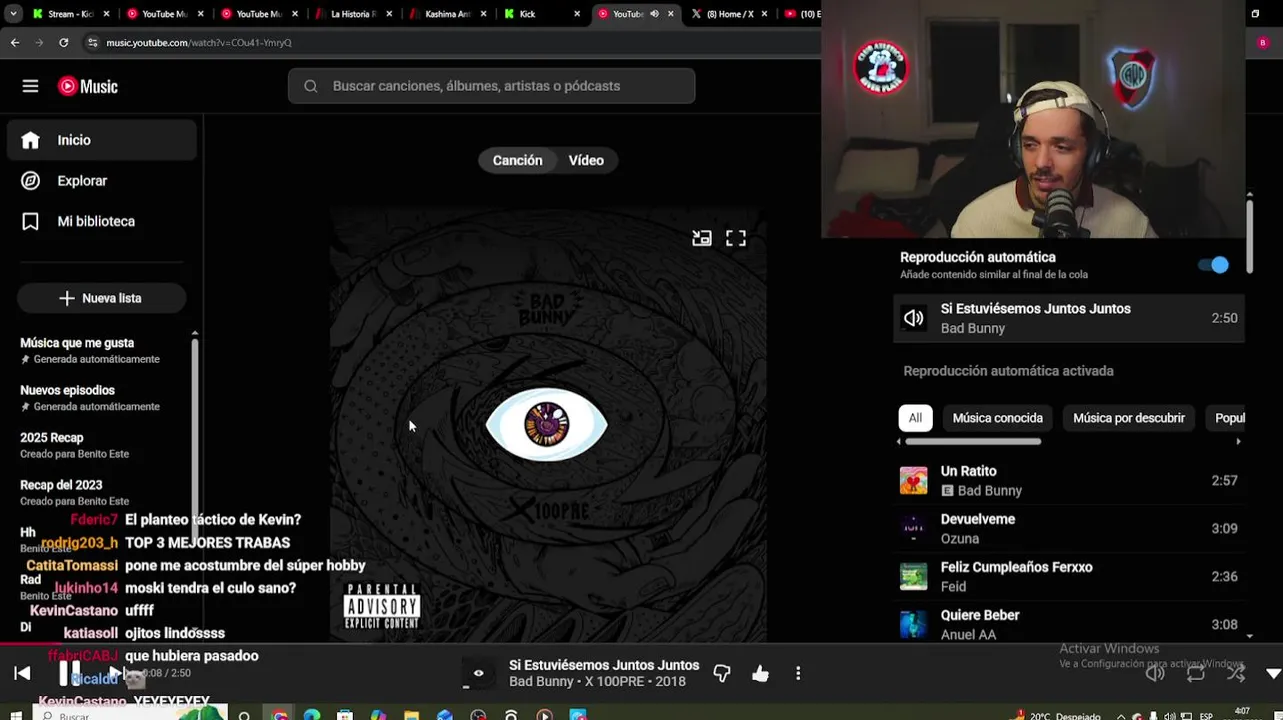Click the song progress bar
This screenshot has height=720, width=1283.
[641, 644]
